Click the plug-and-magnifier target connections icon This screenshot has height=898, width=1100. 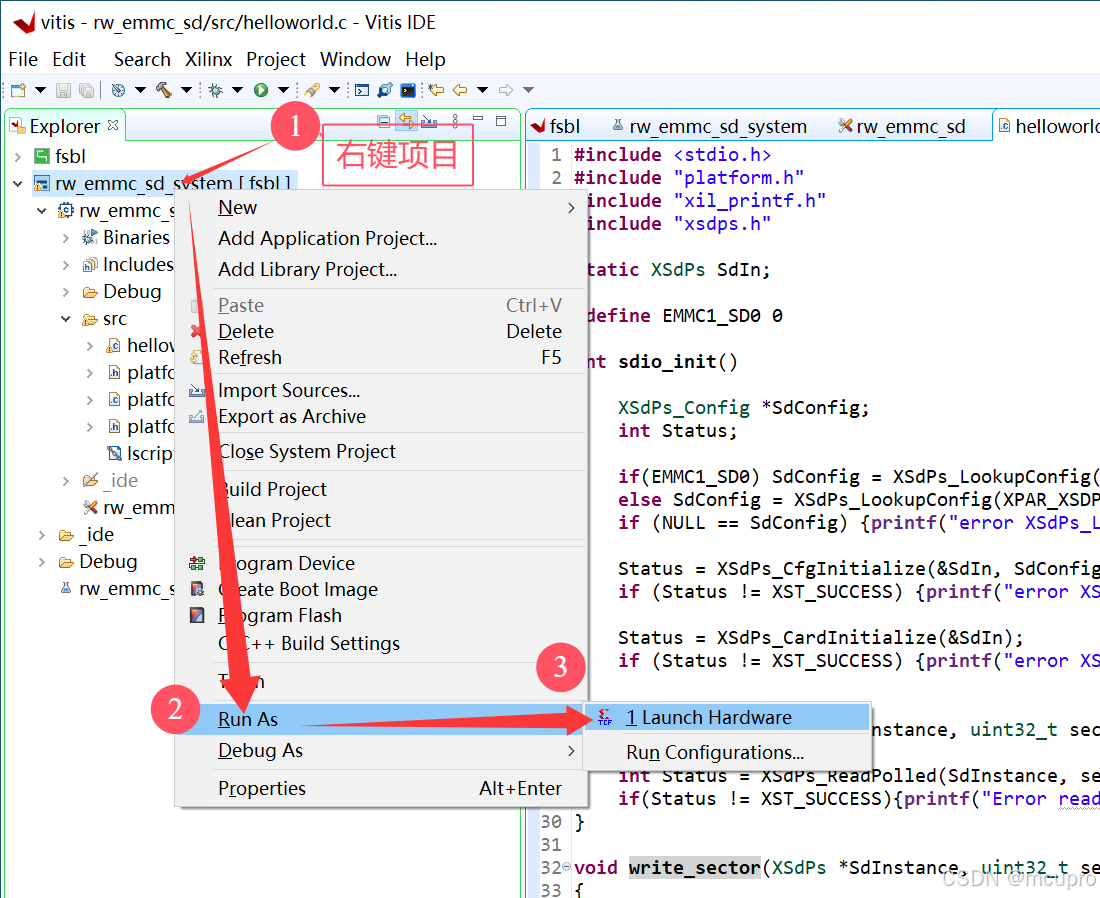[385, 90]
